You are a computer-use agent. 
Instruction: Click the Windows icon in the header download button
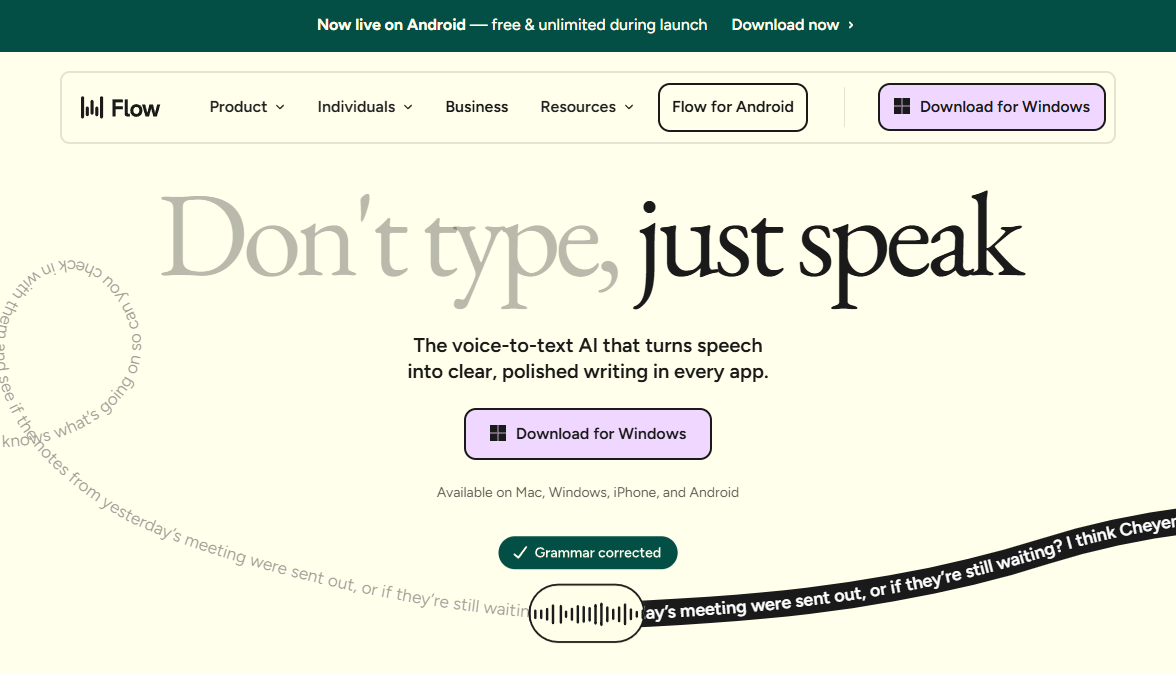tap(902, 107)
